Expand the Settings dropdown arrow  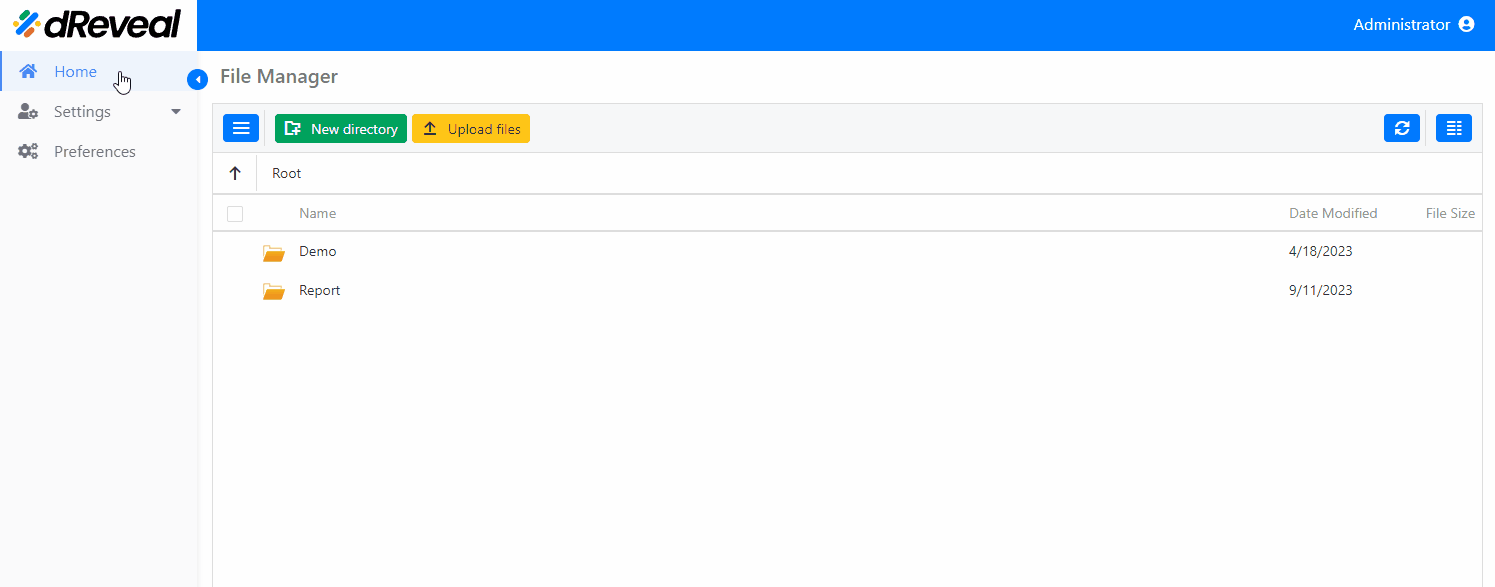click(176, 112)
